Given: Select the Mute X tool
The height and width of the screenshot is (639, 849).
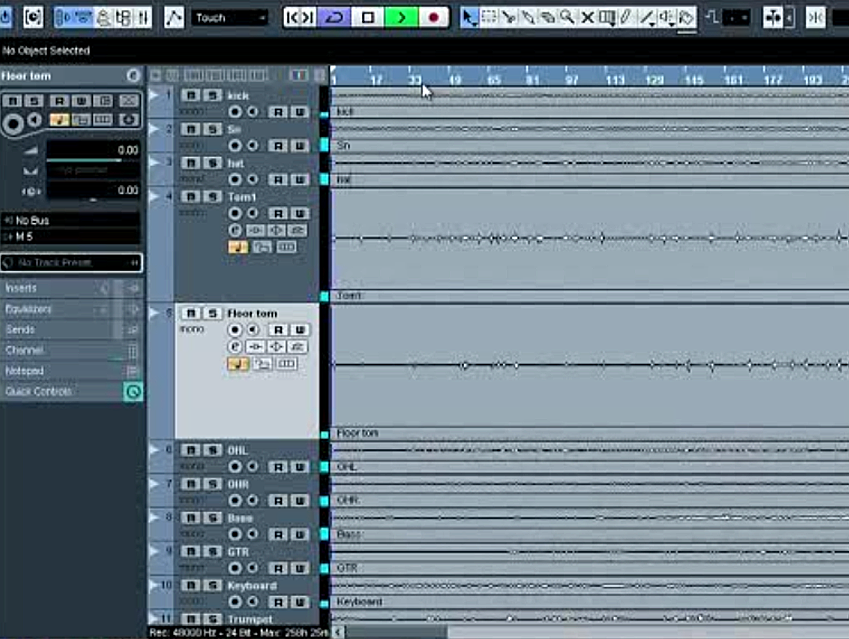Looking at the screenshot, I should [587, 17].
